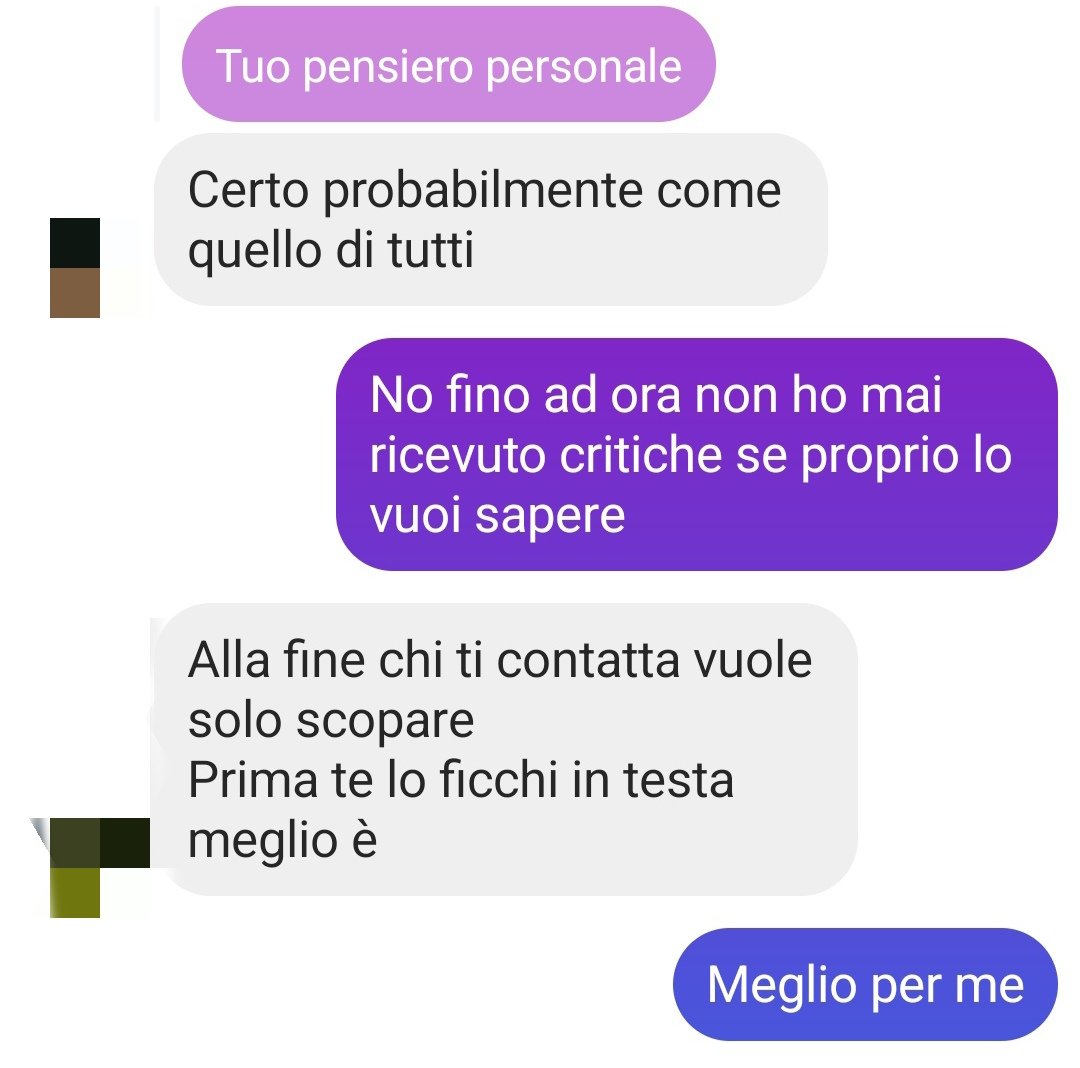Tap the "solo scopare" line of the received message
Image resolution: width=1080 pixels, height=1068 pixels.
[331, 721]
